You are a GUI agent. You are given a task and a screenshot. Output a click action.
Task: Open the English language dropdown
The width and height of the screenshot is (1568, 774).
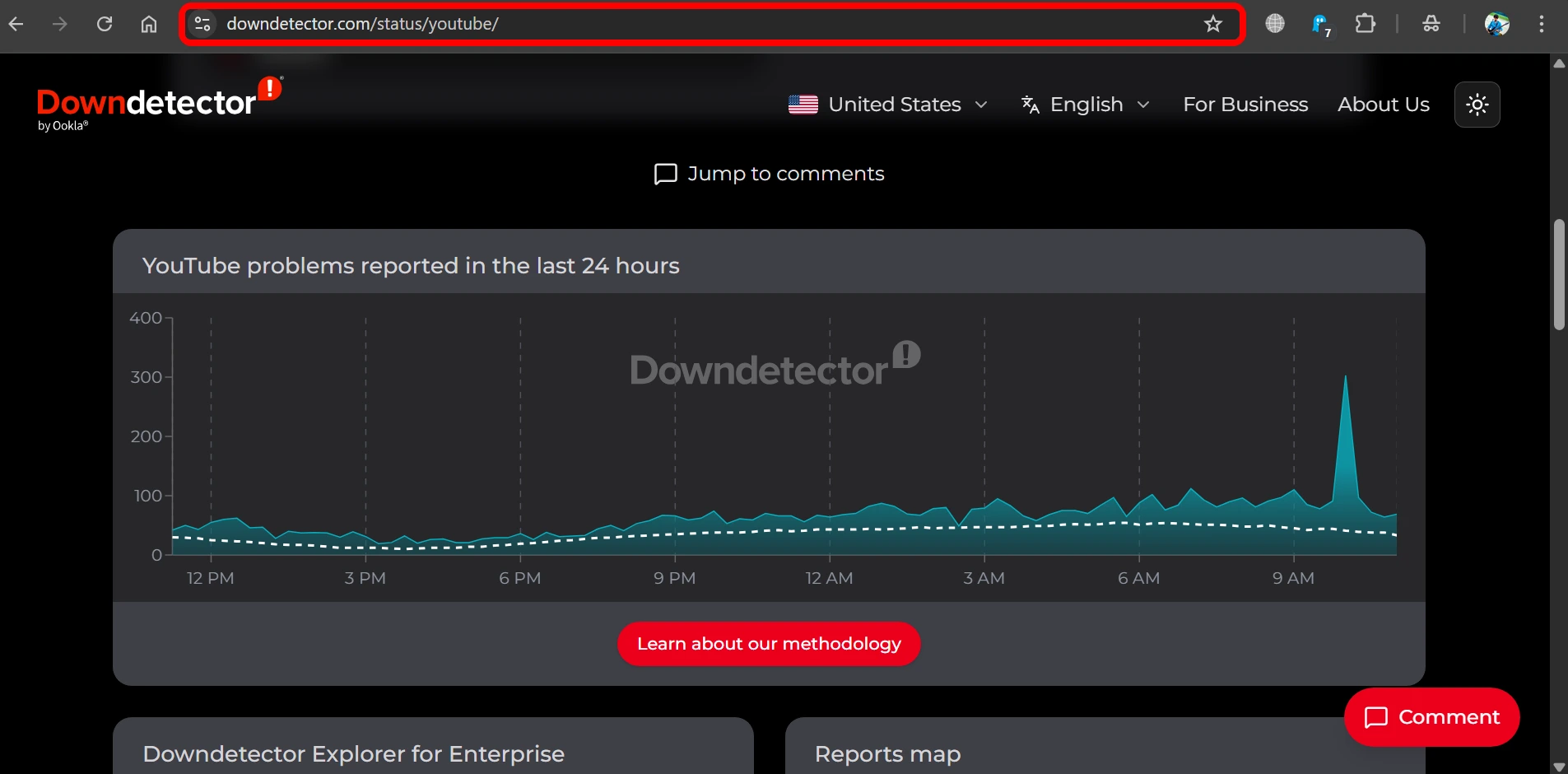[1085, 105]
